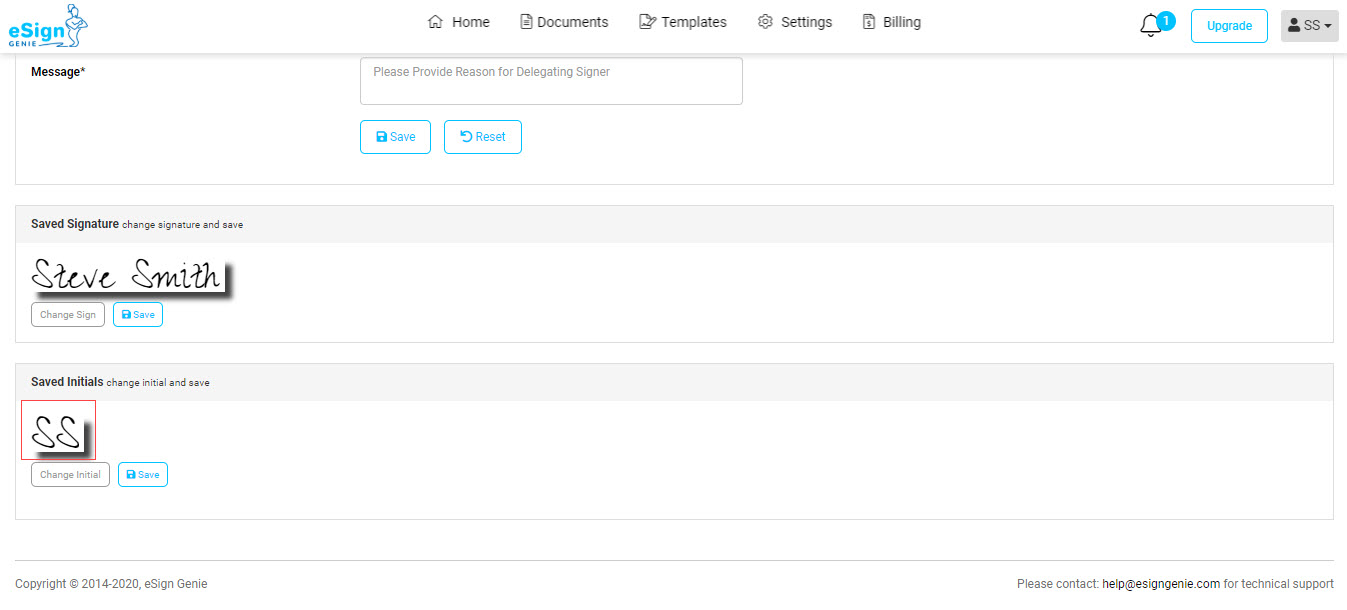Reset the delegation message form
The width and height of the screenshot is (1347, 610).
[x=482, y=137]
